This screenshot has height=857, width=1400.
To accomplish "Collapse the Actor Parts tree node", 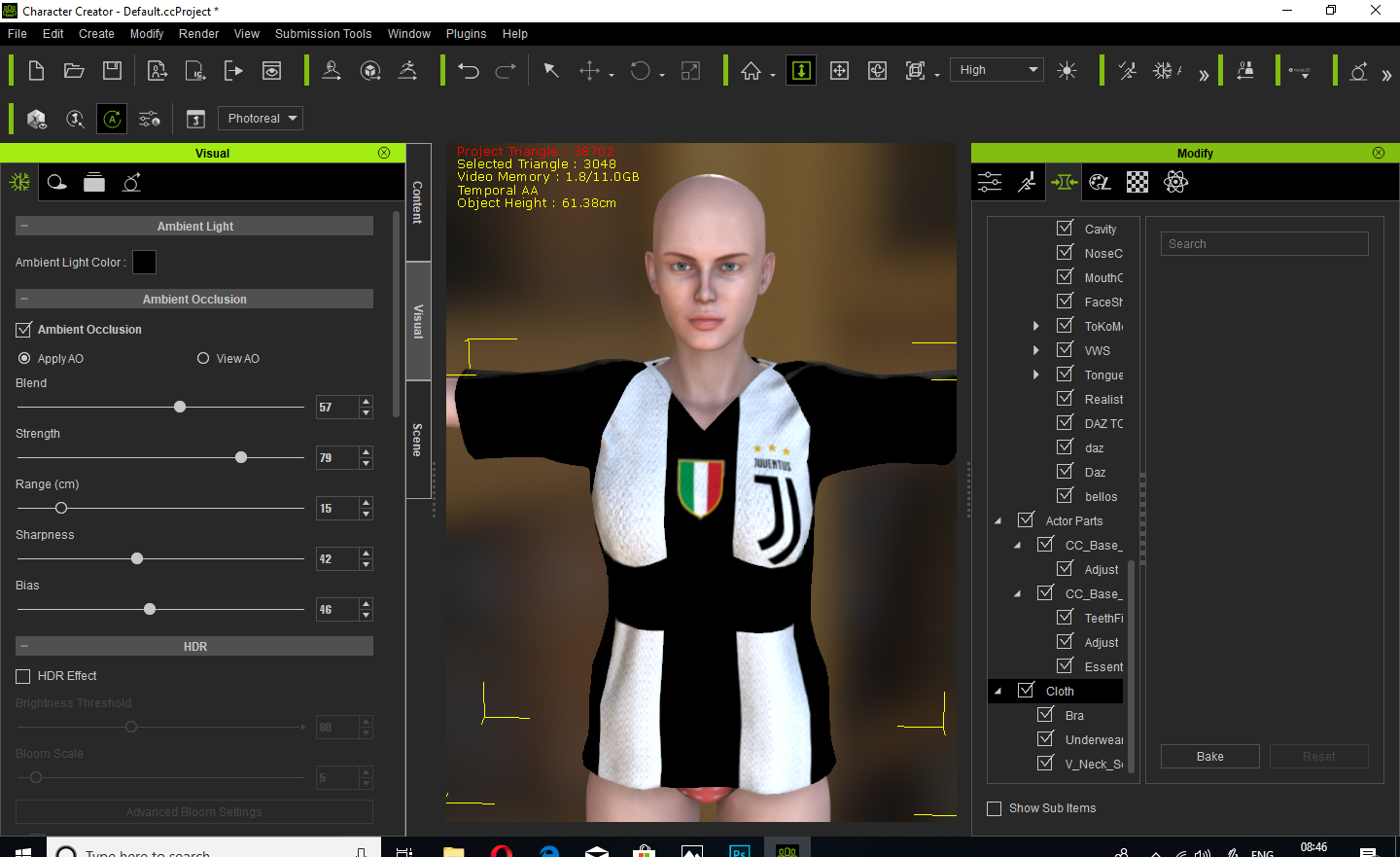I will (x=997, y=521).
